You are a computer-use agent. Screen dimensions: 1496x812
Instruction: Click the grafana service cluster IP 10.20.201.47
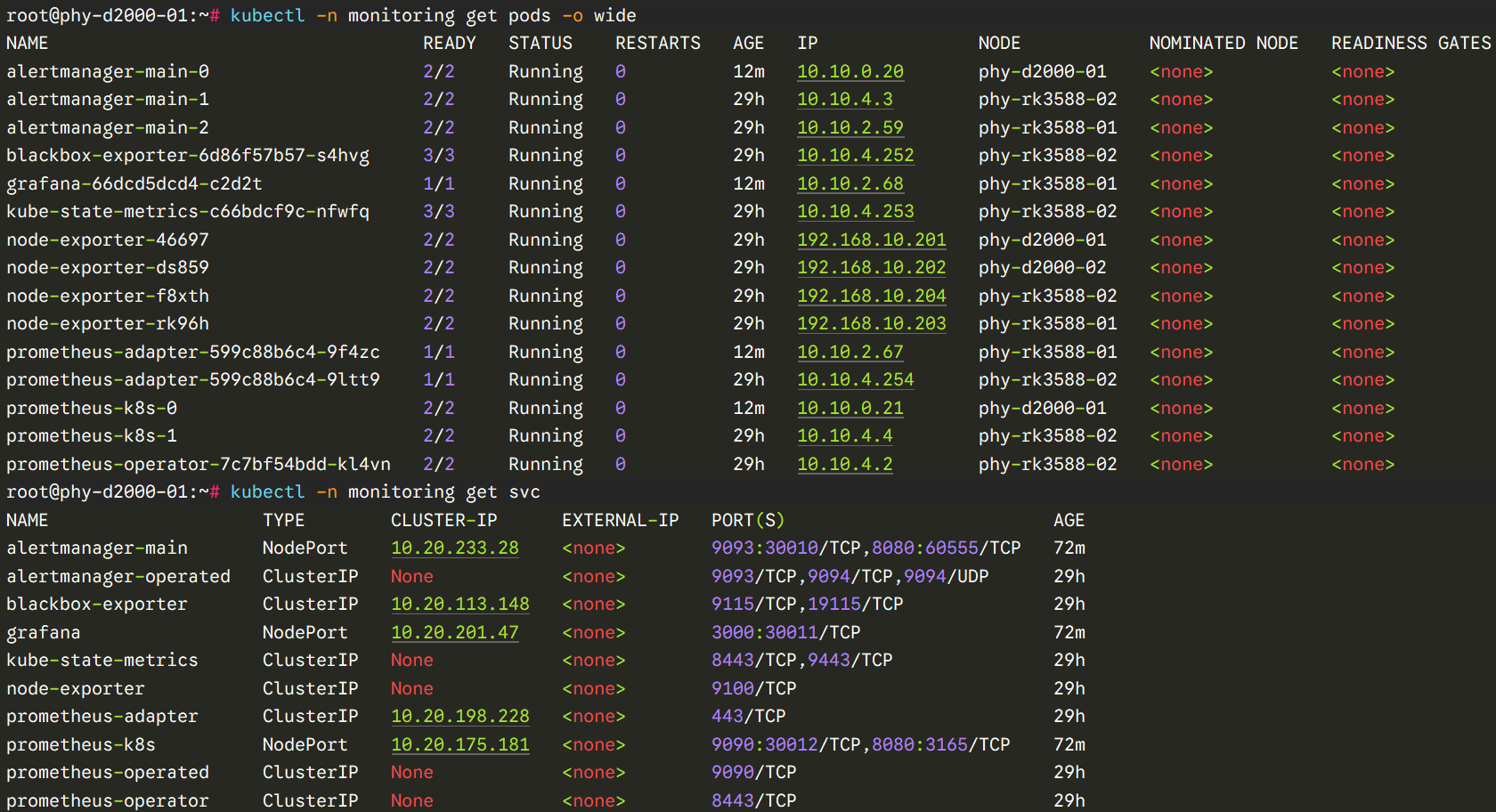tap(454, 632)
